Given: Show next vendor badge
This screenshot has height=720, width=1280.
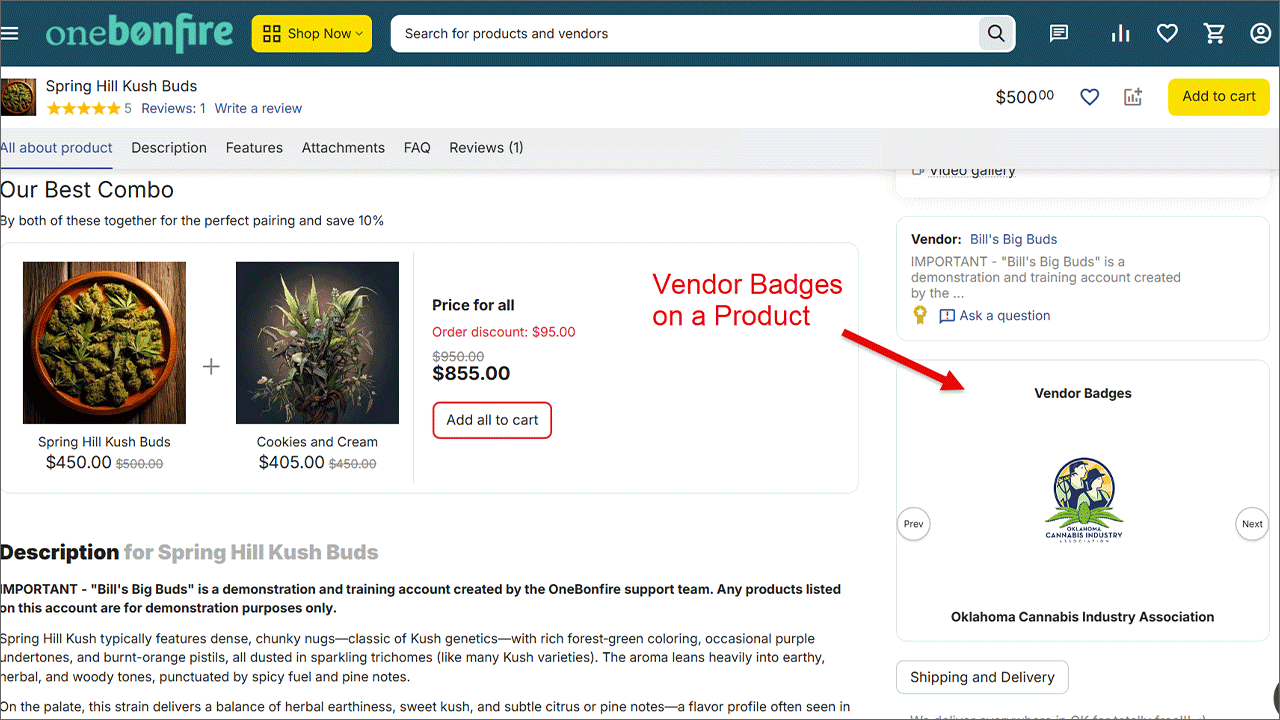Looking at the screenshot, I should 1252,524.
